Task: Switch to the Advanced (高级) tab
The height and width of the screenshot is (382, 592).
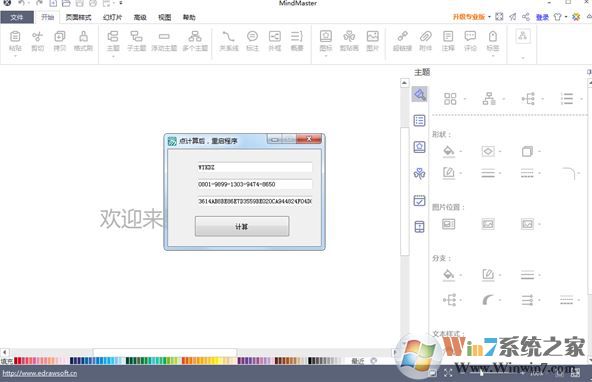Action: click(x=140, y=17)
